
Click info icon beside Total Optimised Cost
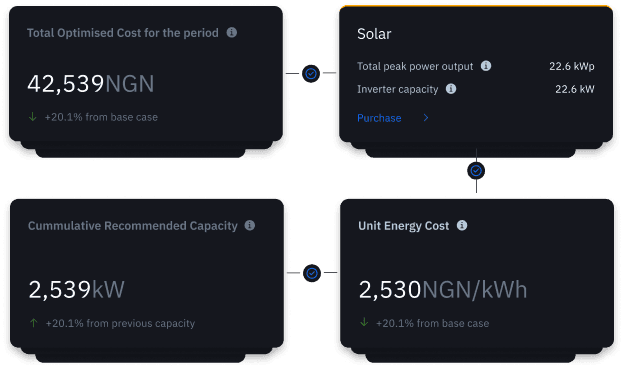point(232,32)
